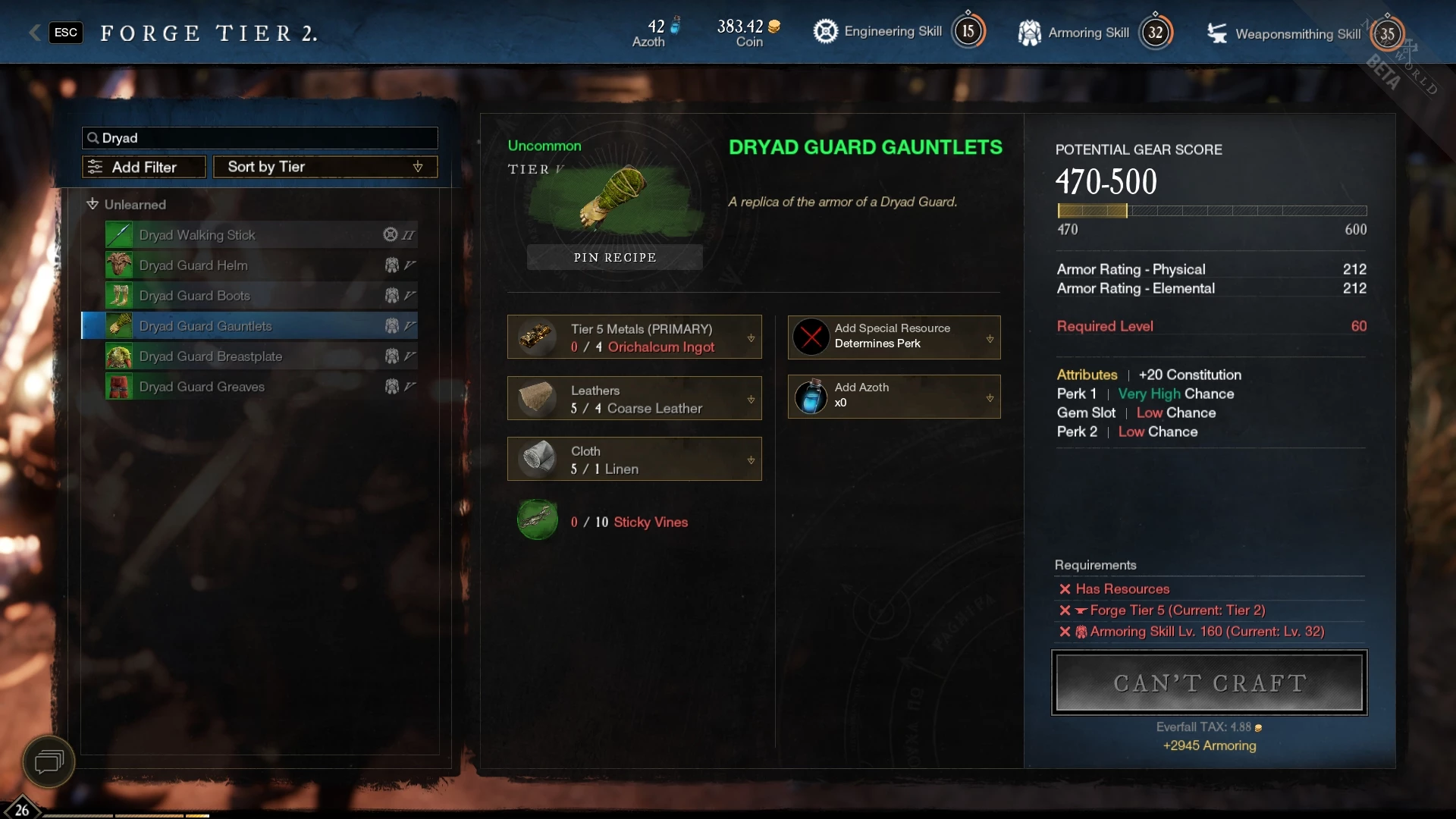Click the Dryad search input field
The image size is (1456, 819).
click(260, 138)
